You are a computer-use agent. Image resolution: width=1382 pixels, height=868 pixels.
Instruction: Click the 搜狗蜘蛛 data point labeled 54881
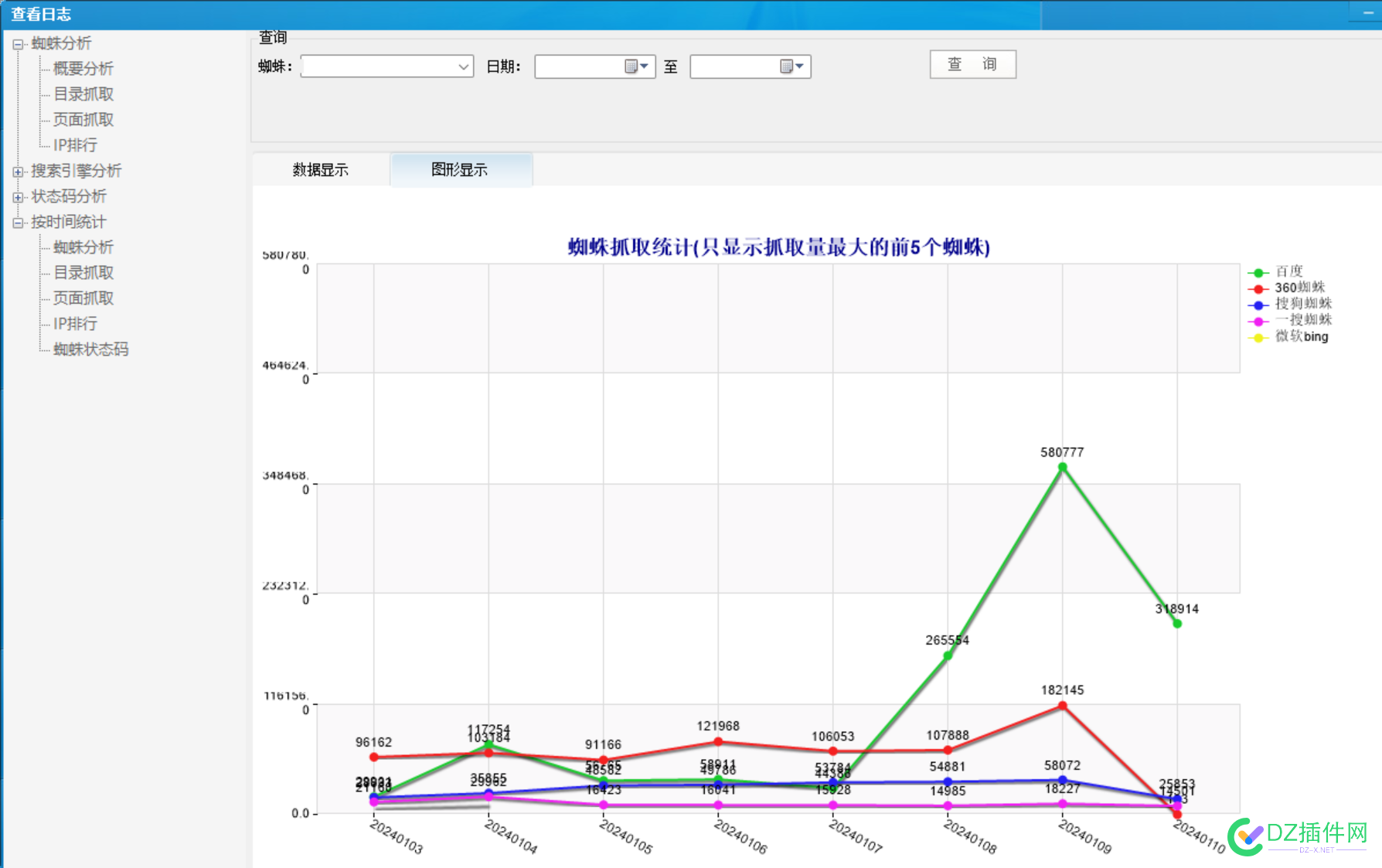[948, 781]
